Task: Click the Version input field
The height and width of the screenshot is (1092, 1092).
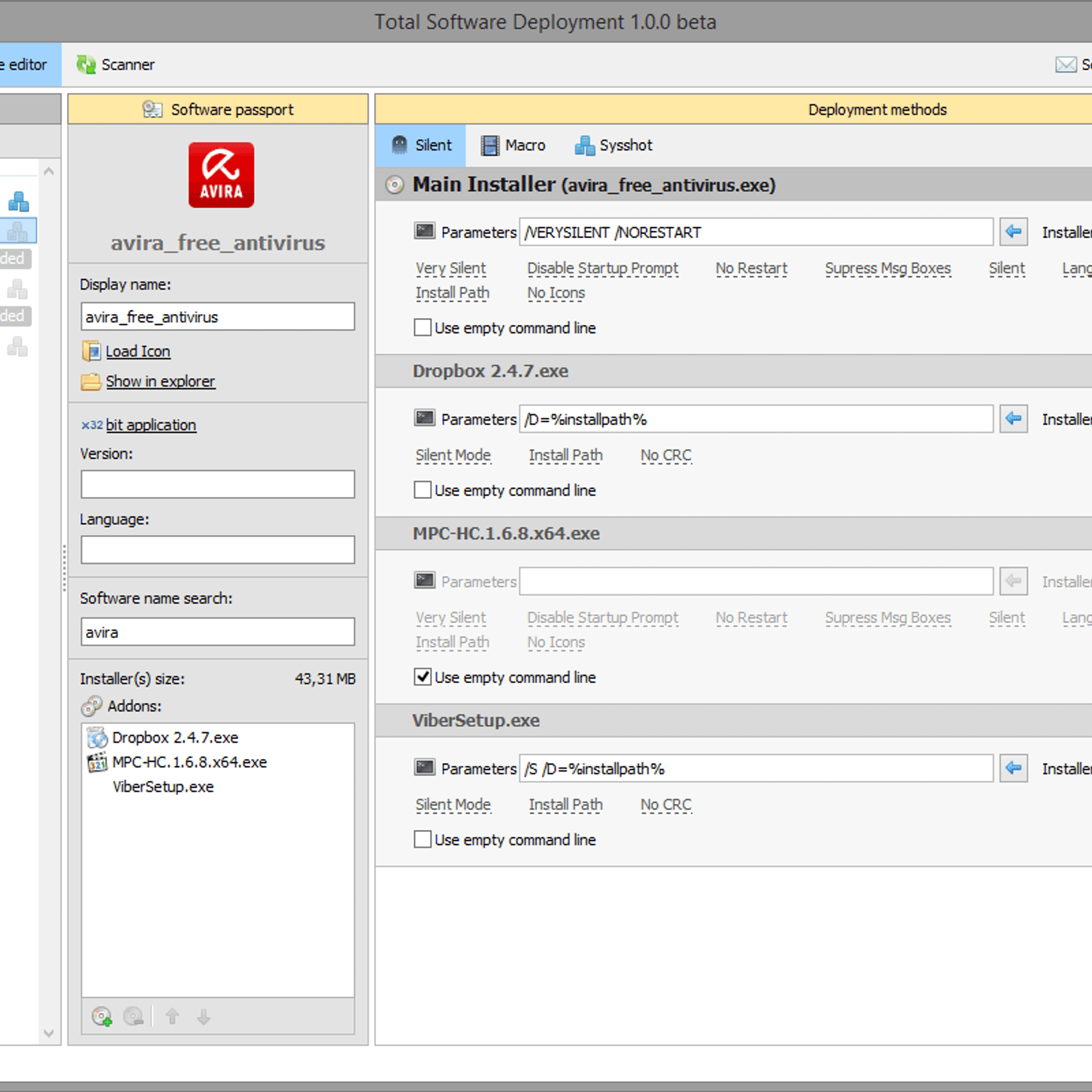Action: pos(218,484)
